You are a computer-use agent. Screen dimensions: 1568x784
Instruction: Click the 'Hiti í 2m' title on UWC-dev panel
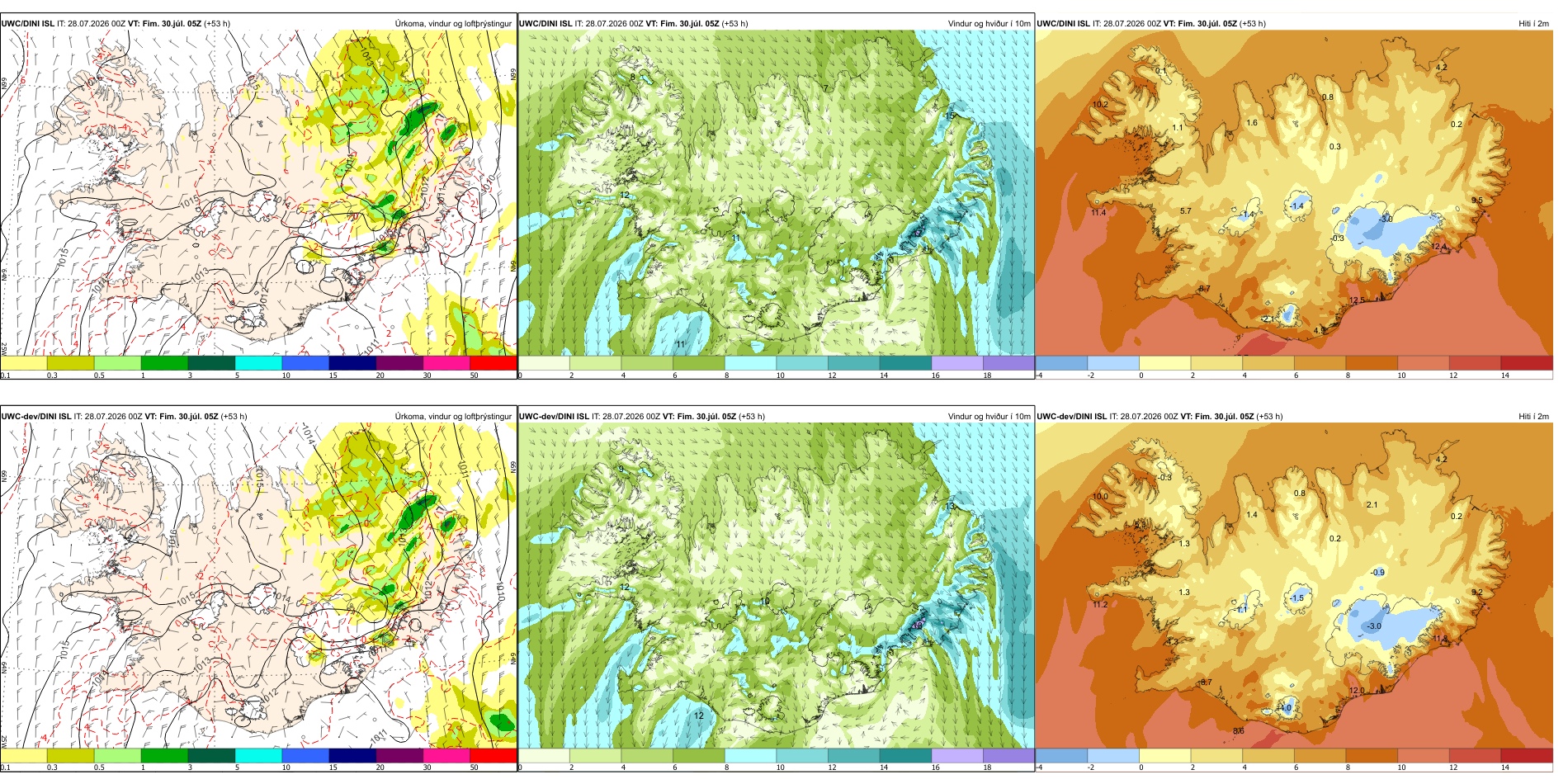[x=1533, y=417]
